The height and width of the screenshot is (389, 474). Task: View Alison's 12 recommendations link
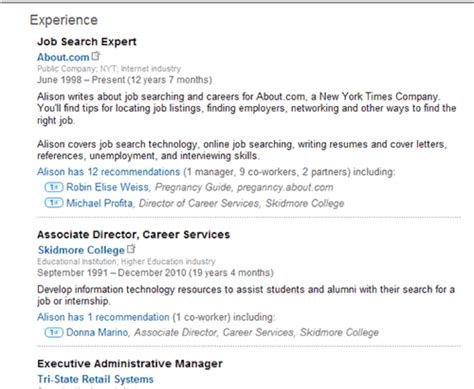pos(108,172)
